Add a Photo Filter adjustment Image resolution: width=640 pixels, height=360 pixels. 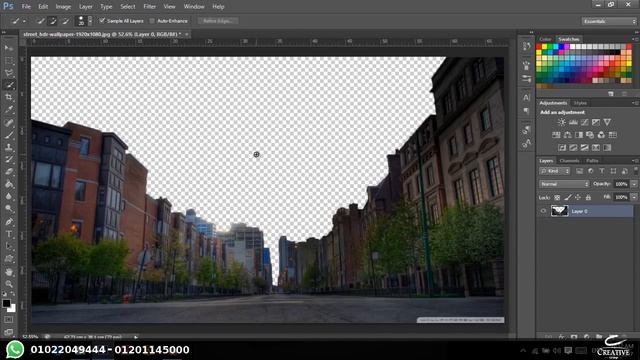click(590, 135)
